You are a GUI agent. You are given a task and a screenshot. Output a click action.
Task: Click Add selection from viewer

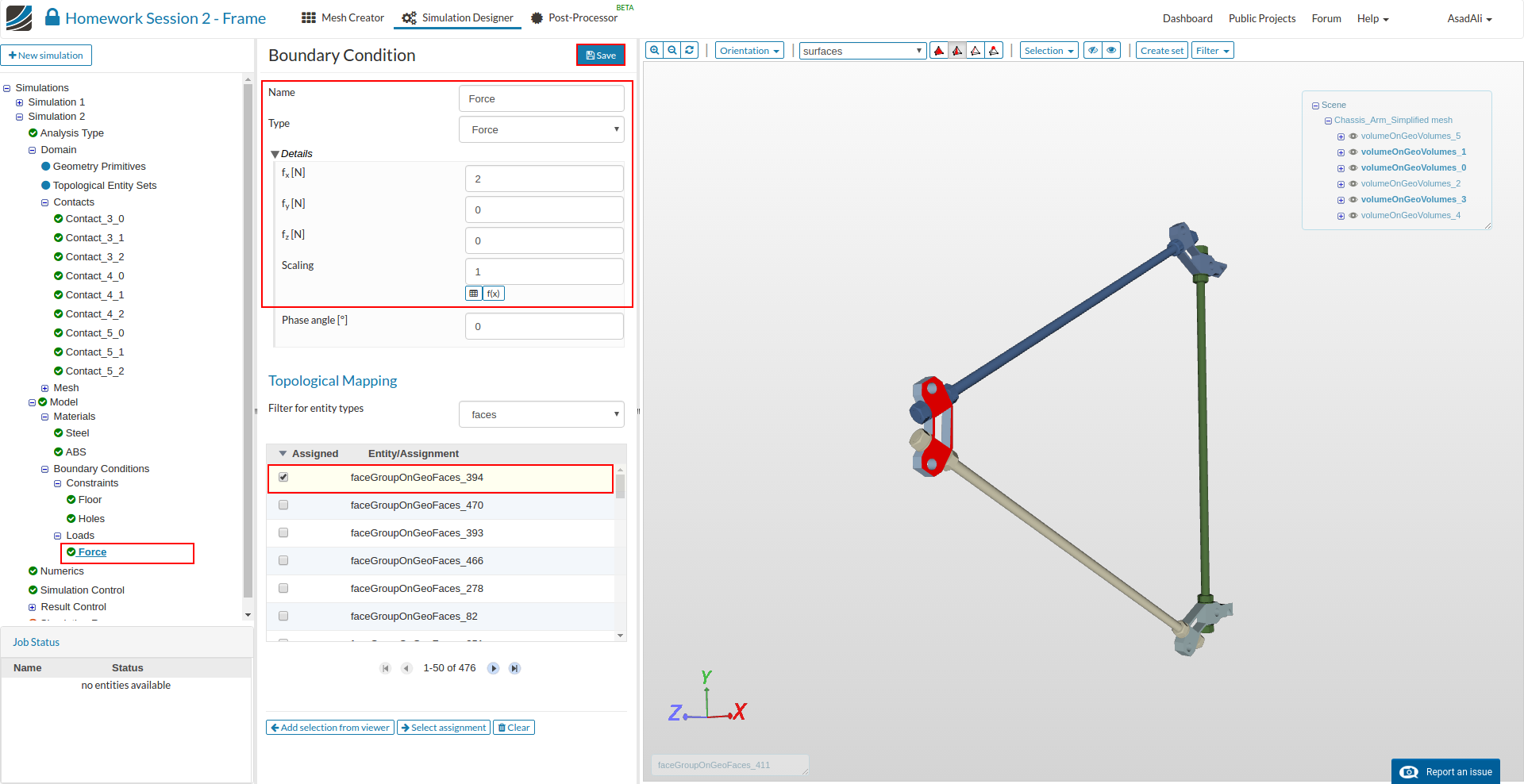pyautogui.click(x=330, y=728)
